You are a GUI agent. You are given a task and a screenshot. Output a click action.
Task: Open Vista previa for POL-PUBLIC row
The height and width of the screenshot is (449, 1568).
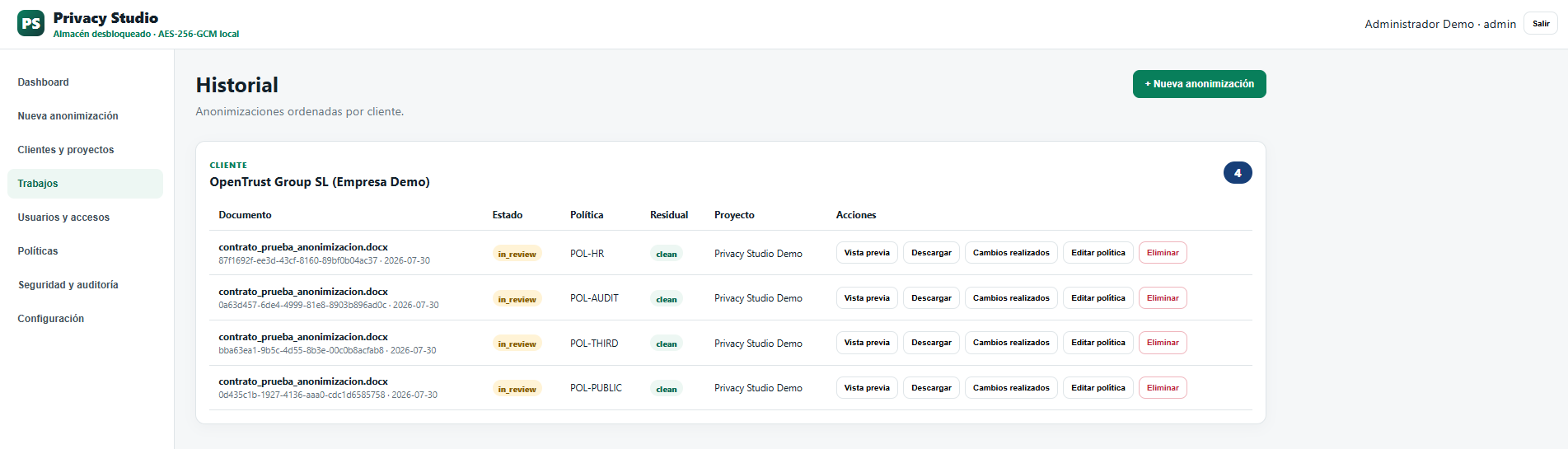click(867, 388)
